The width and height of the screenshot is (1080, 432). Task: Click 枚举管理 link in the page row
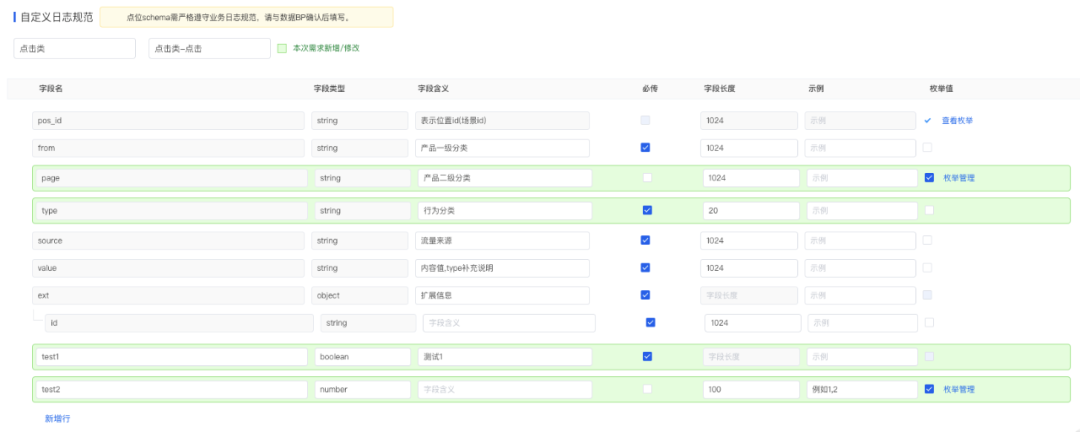[x=958, y=178]
